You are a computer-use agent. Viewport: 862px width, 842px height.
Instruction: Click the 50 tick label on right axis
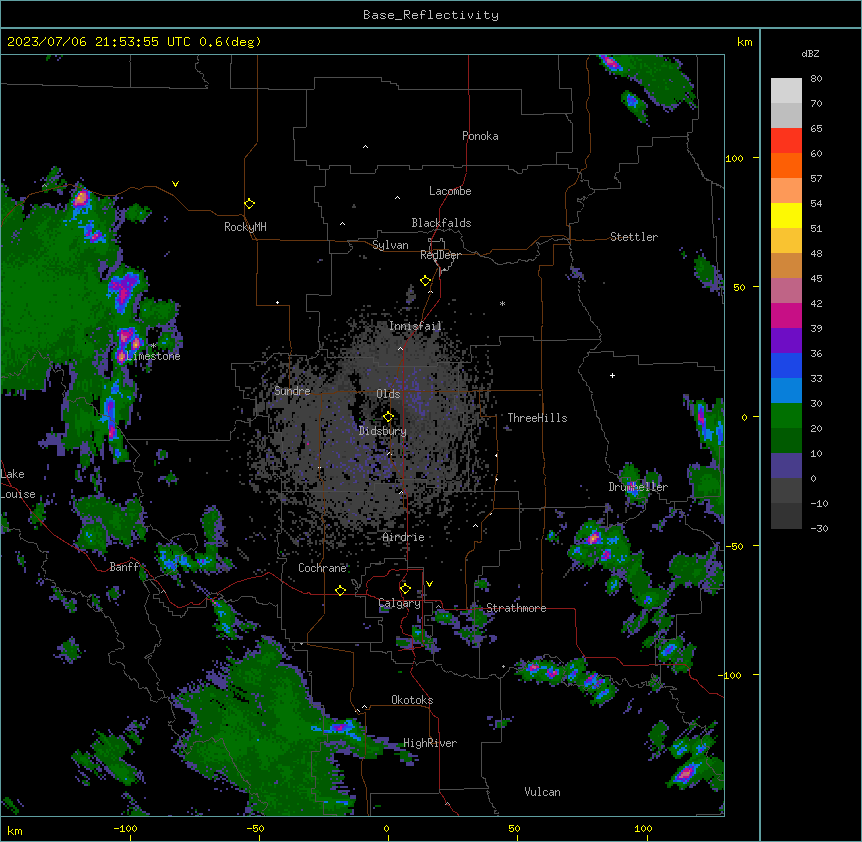coord(739,287)
